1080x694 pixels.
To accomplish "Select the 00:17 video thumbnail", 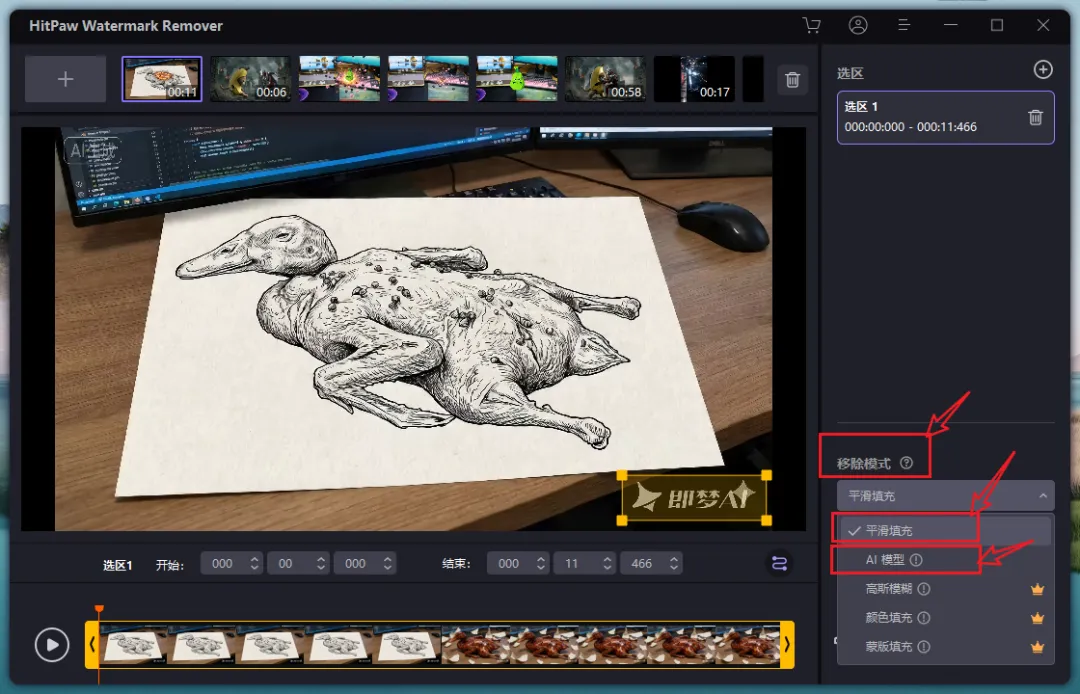I will coord(694,79).
